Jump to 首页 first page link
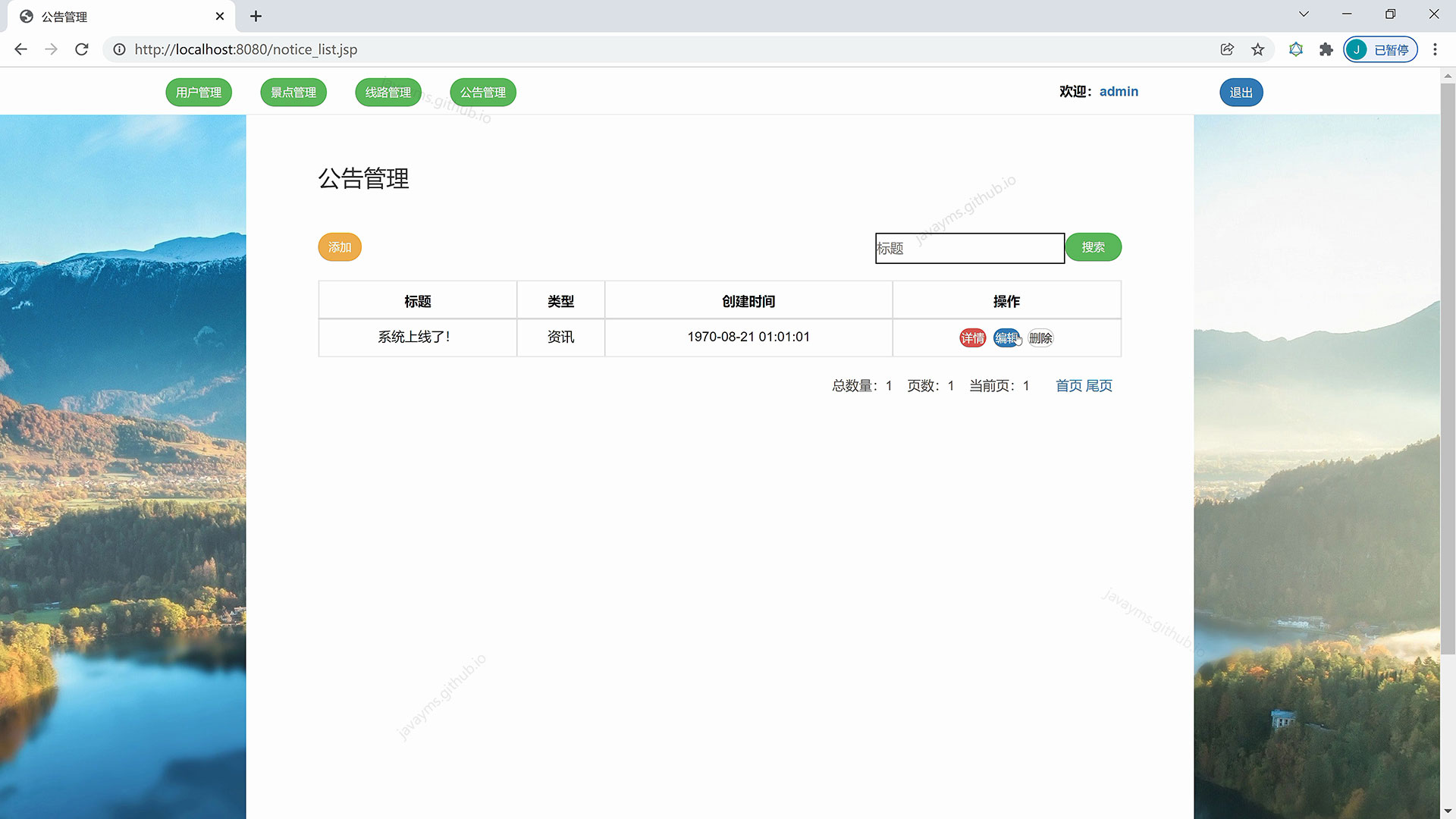Viewport: 1456px width, 819px height. click(1068, 385)
